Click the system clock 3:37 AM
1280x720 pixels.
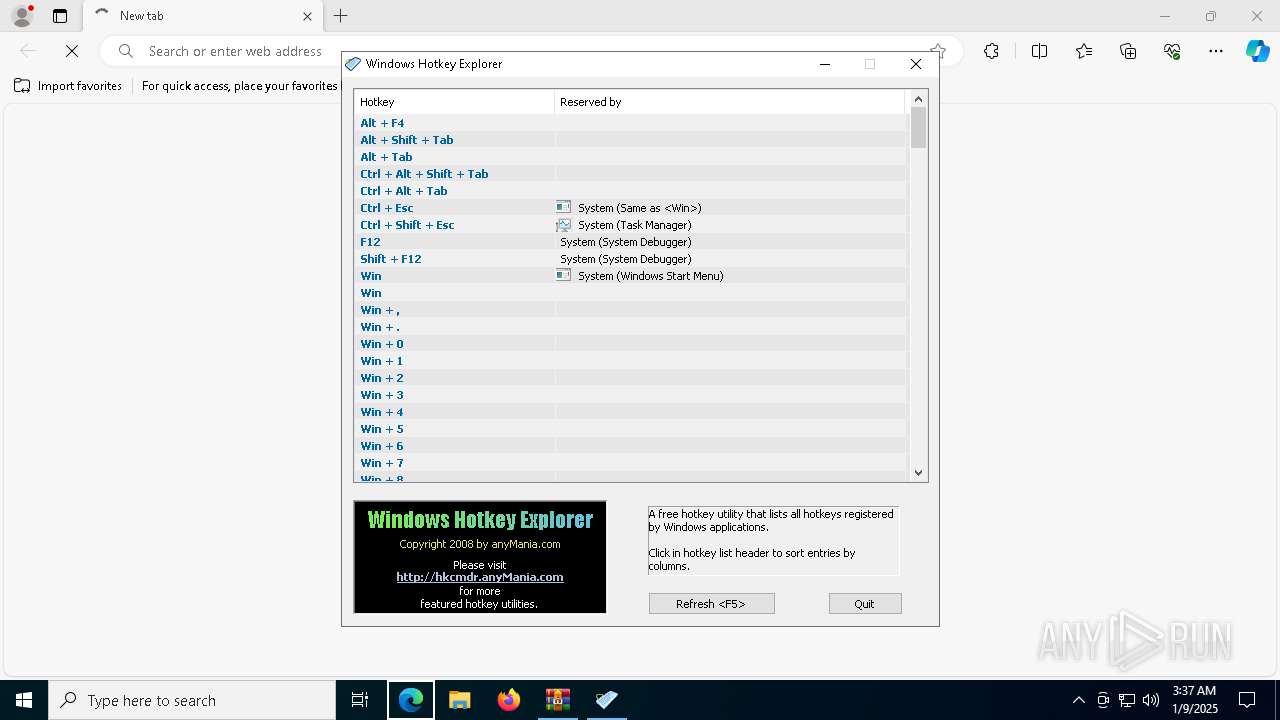click(x=1194, y=700)
